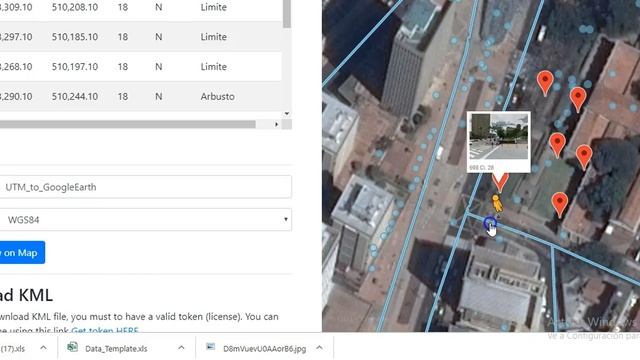
Task: Select the 510,185.10 coordinate cell
Action: 75,37
